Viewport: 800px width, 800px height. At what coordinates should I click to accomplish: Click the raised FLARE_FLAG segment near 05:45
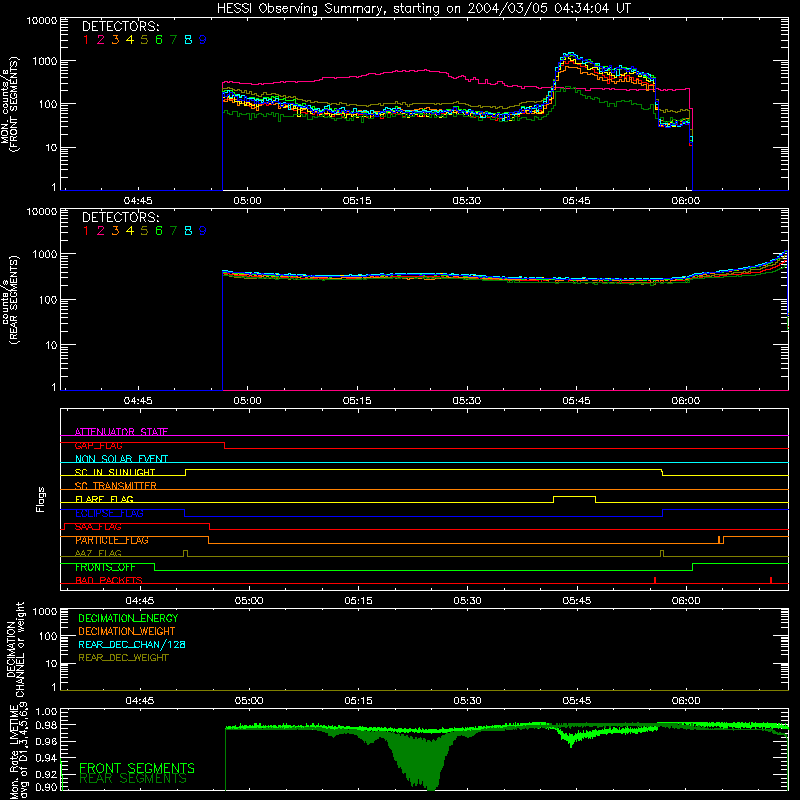pyautogui.click(x=574, y=496)
